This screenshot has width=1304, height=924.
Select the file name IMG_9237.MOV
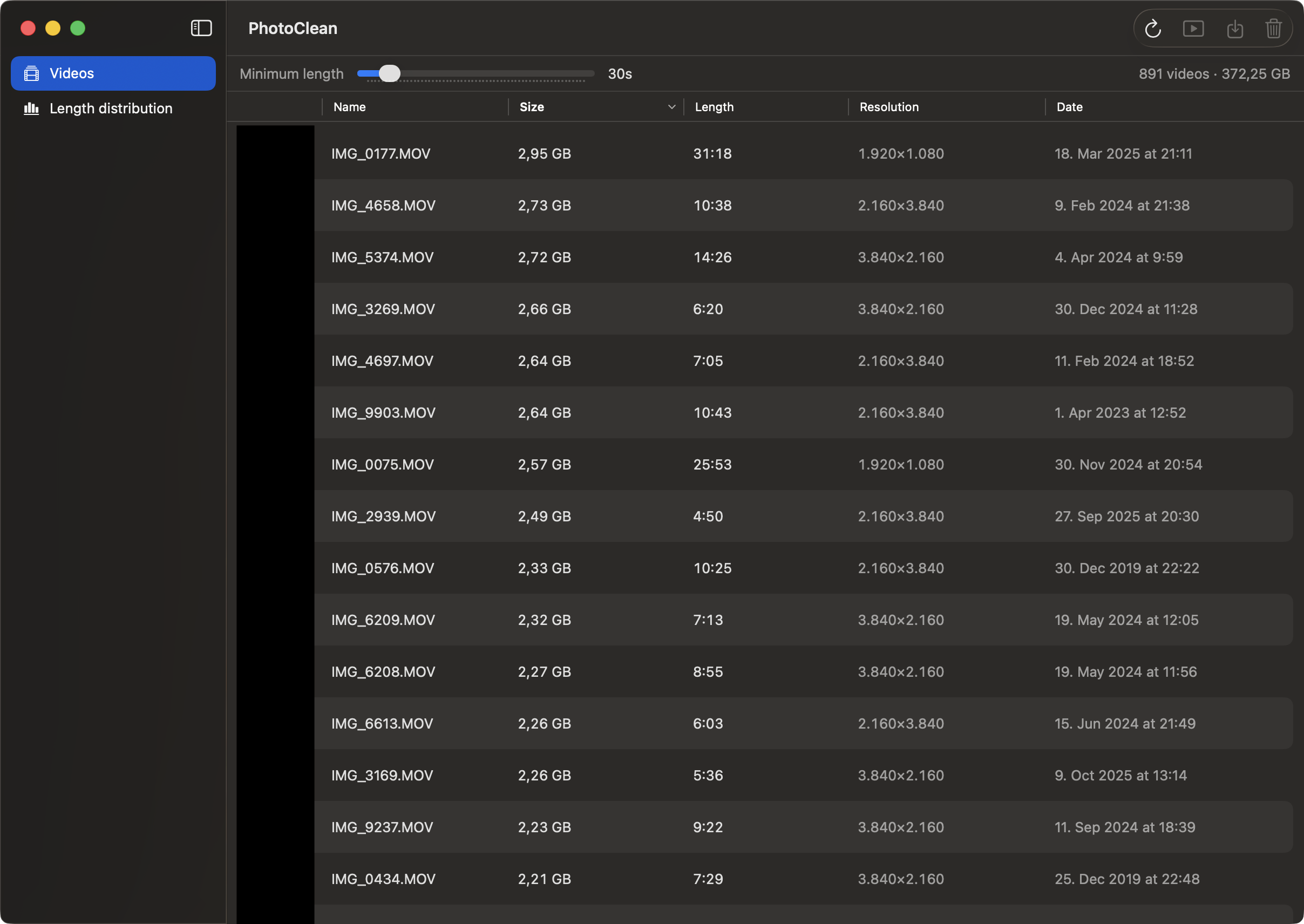click(382, 827)
